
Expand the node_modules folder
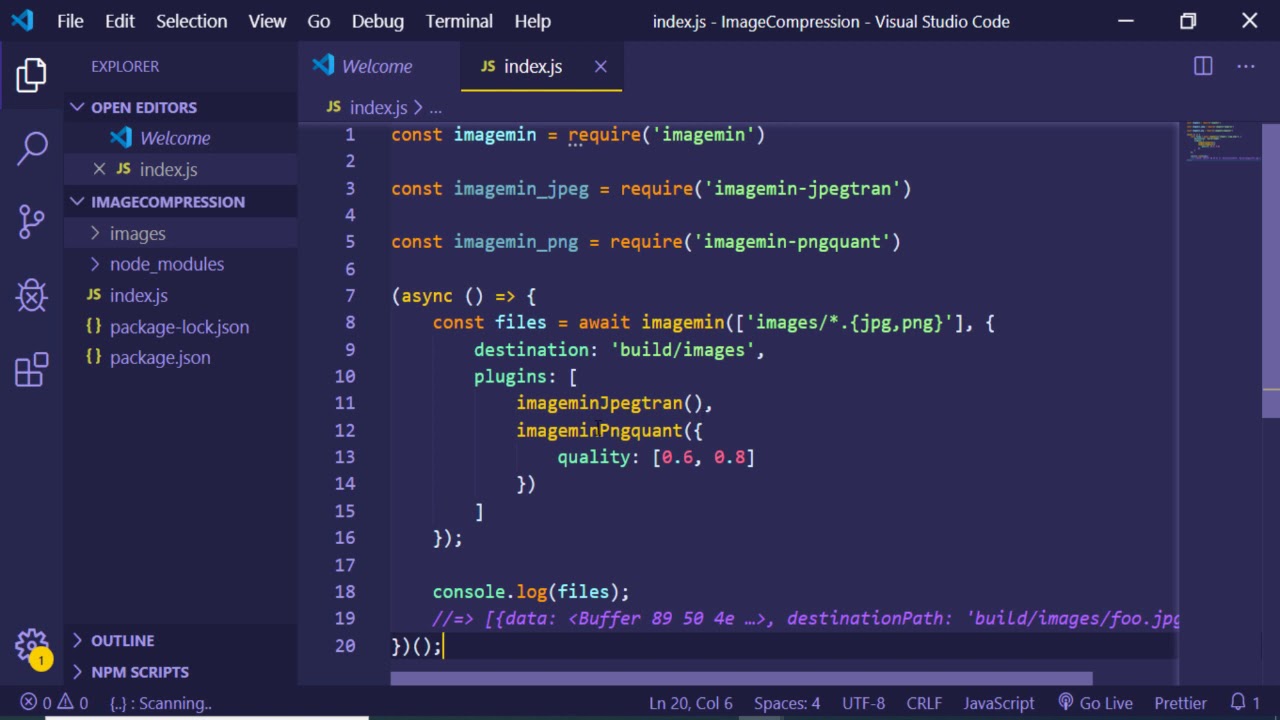pyautogui.click(x=166, y=264)
